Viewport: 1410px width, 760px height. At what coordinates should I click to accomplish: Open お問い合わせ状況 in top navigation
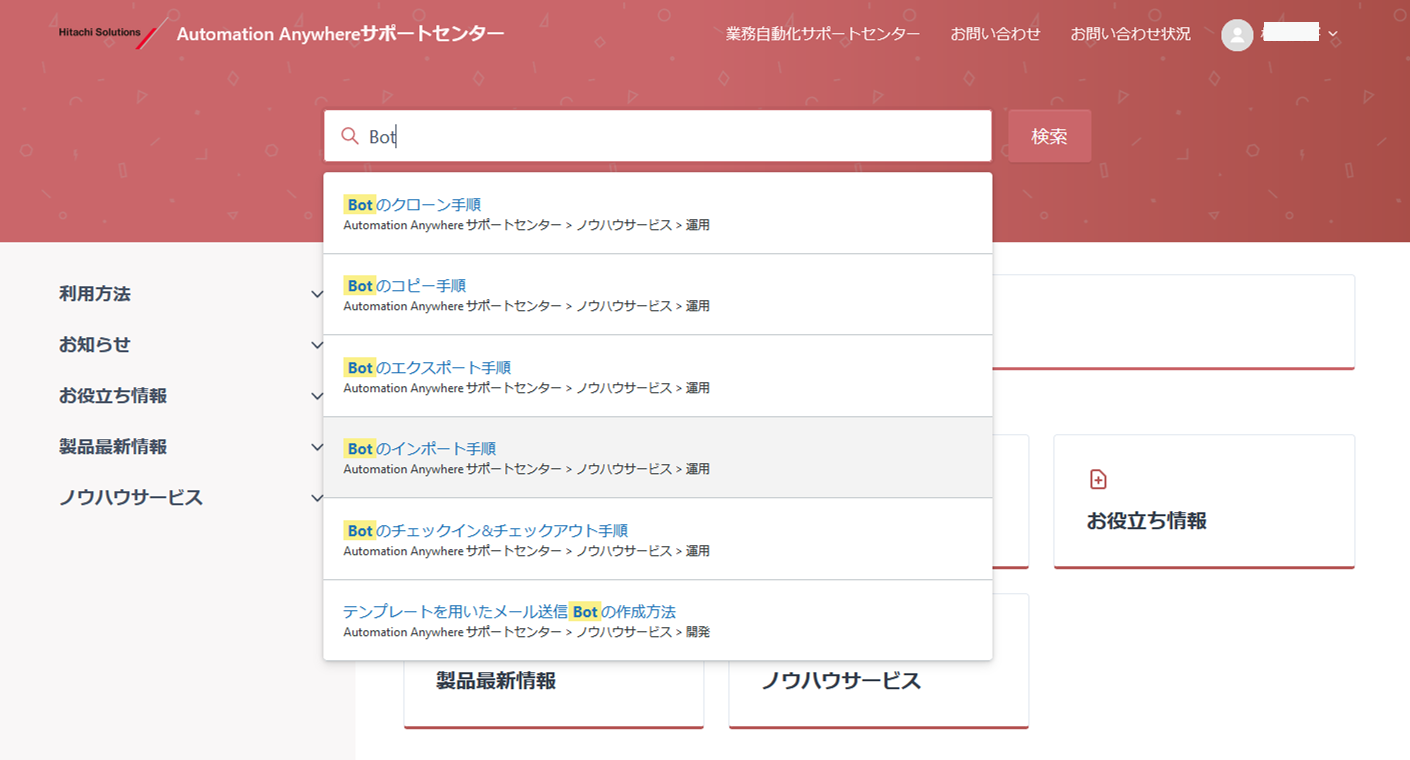(1130, 34)
